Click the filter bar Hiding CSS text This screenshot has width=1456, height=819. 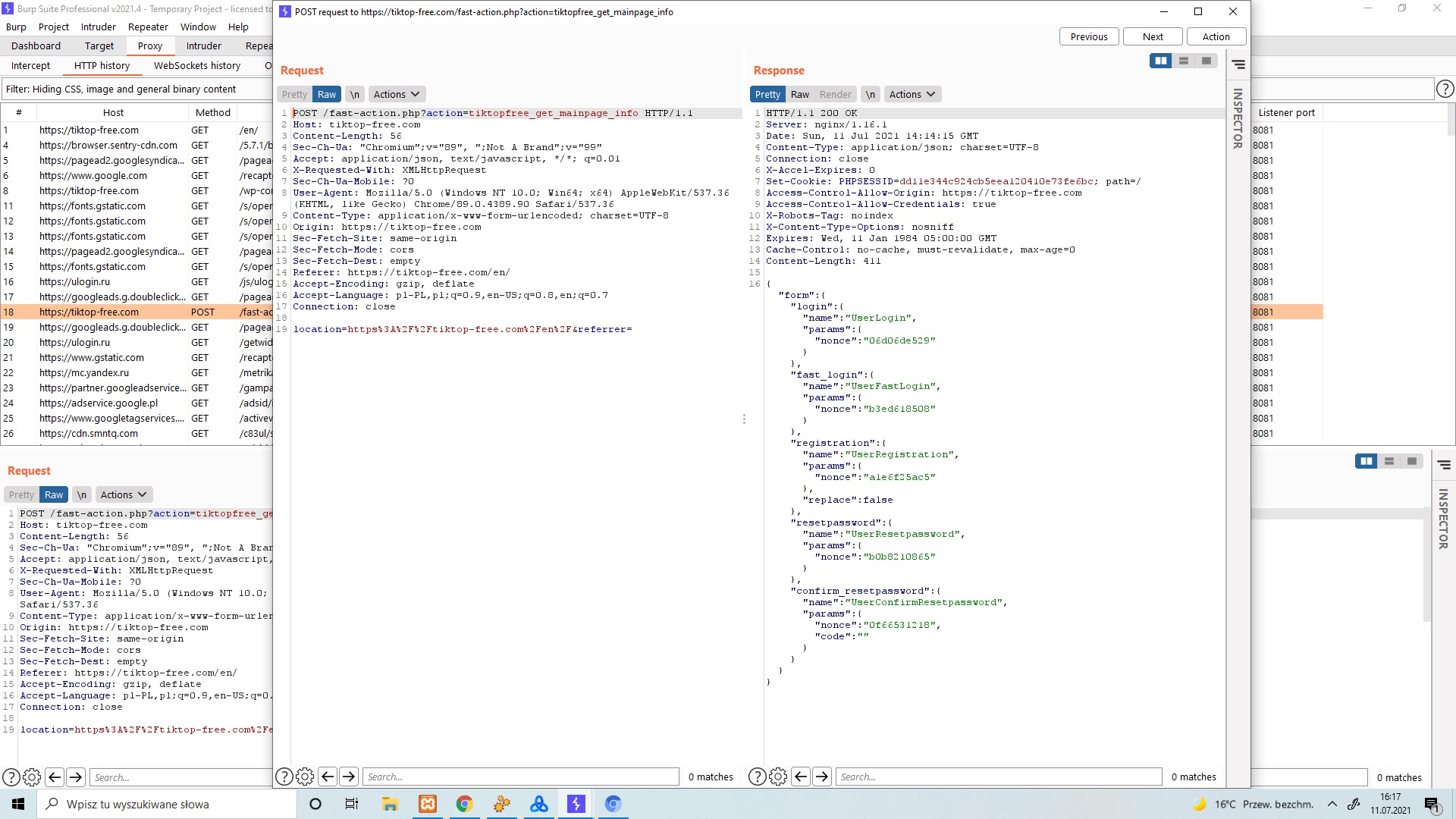121,89
